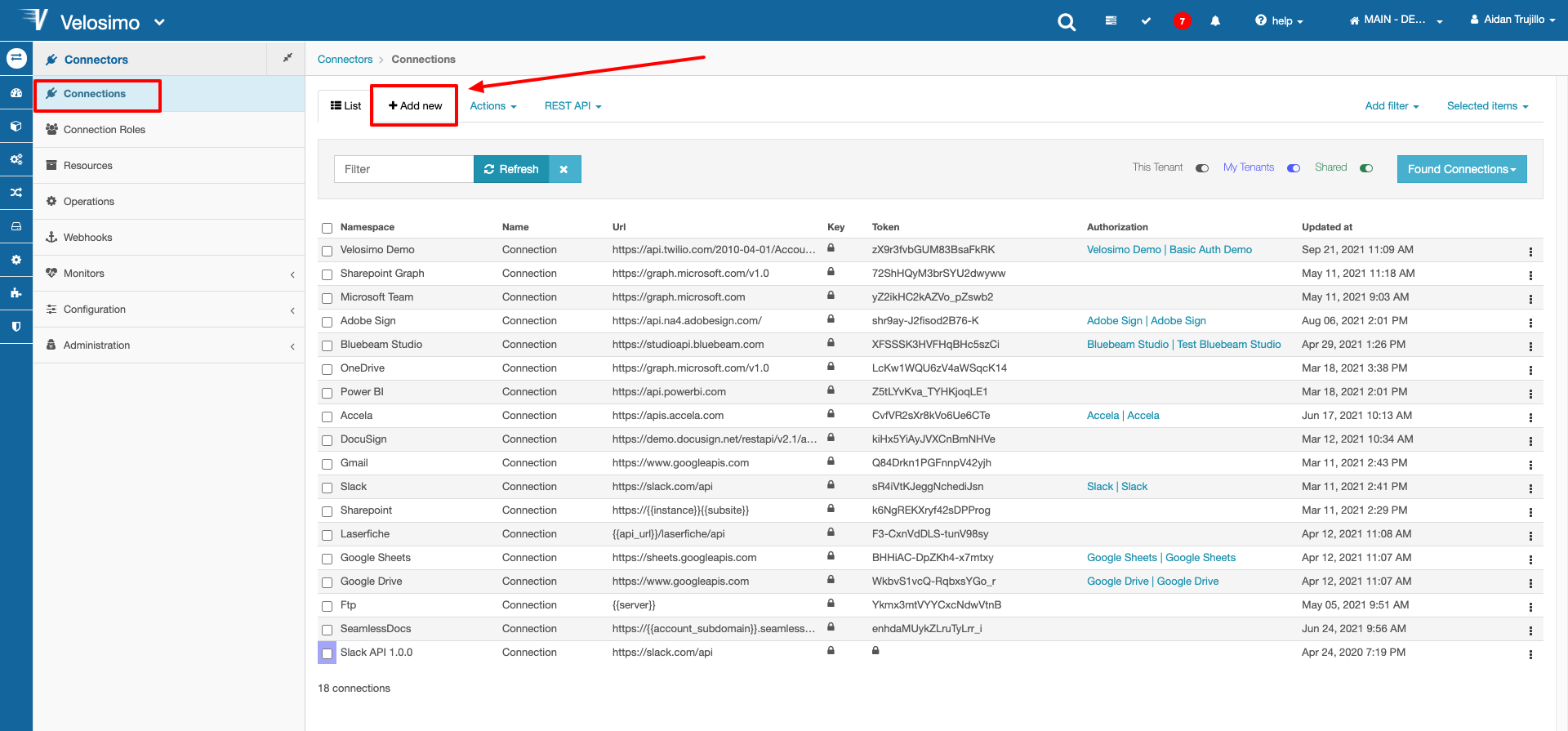Open the puzzle piece icon in left rail
The height and width of the screenshot is (731, 1568).
tap(16, 292)
